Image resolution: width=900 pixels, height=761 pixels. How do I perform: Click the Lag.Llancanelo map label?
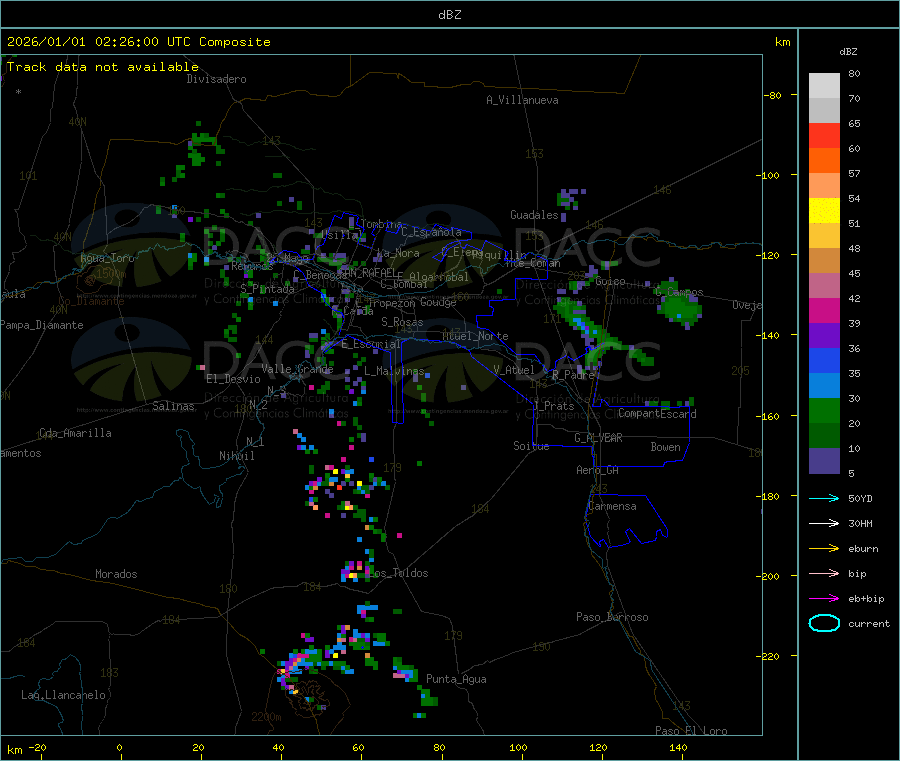coord(63,695)
